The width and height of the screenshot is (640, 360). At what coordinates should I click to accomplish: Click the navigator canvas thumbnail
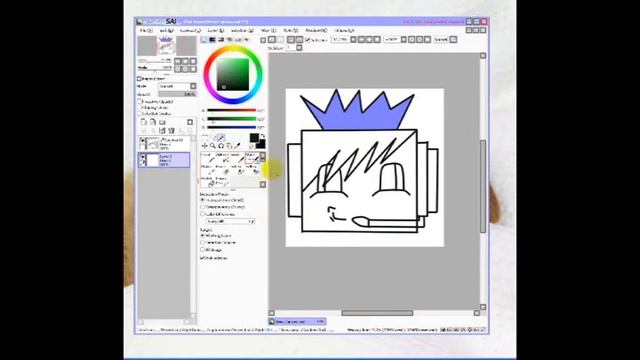pos(167,45)
